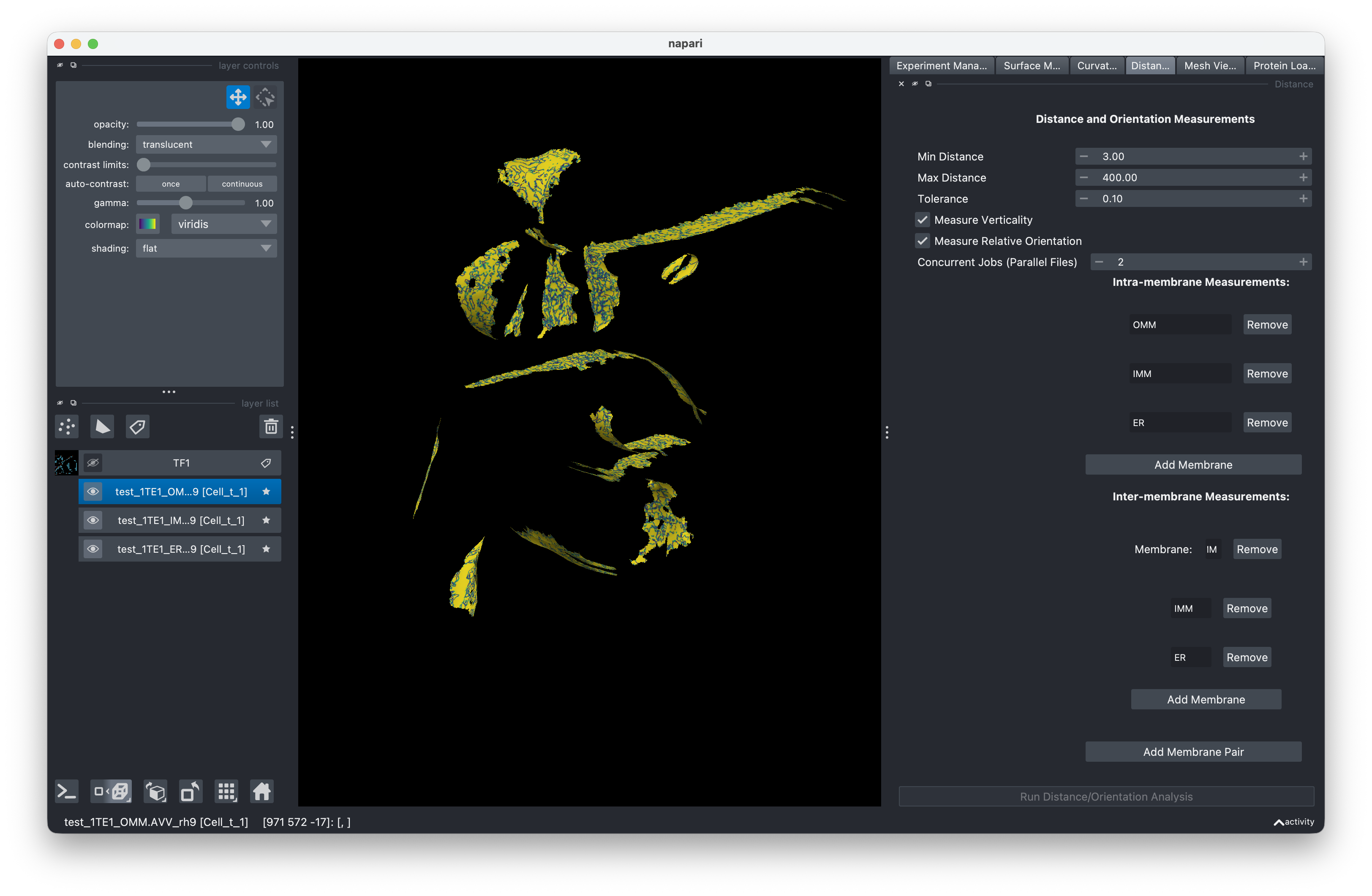The image size is (1372, 896).
Task: Increase Concurrent Jobs with plus
Action: click(1304, 262)
